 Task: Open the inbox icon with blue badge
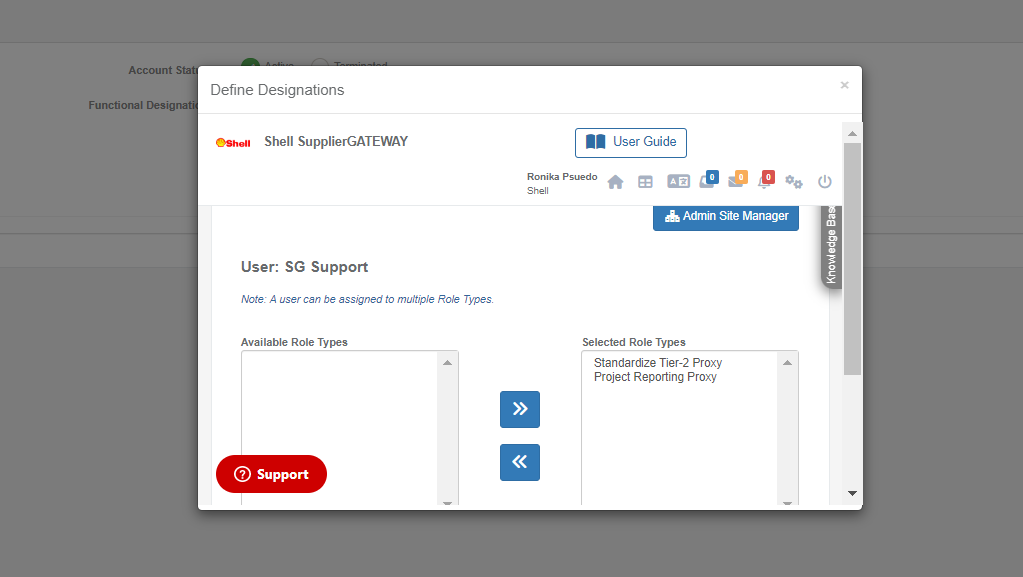[x=707, y=181]
